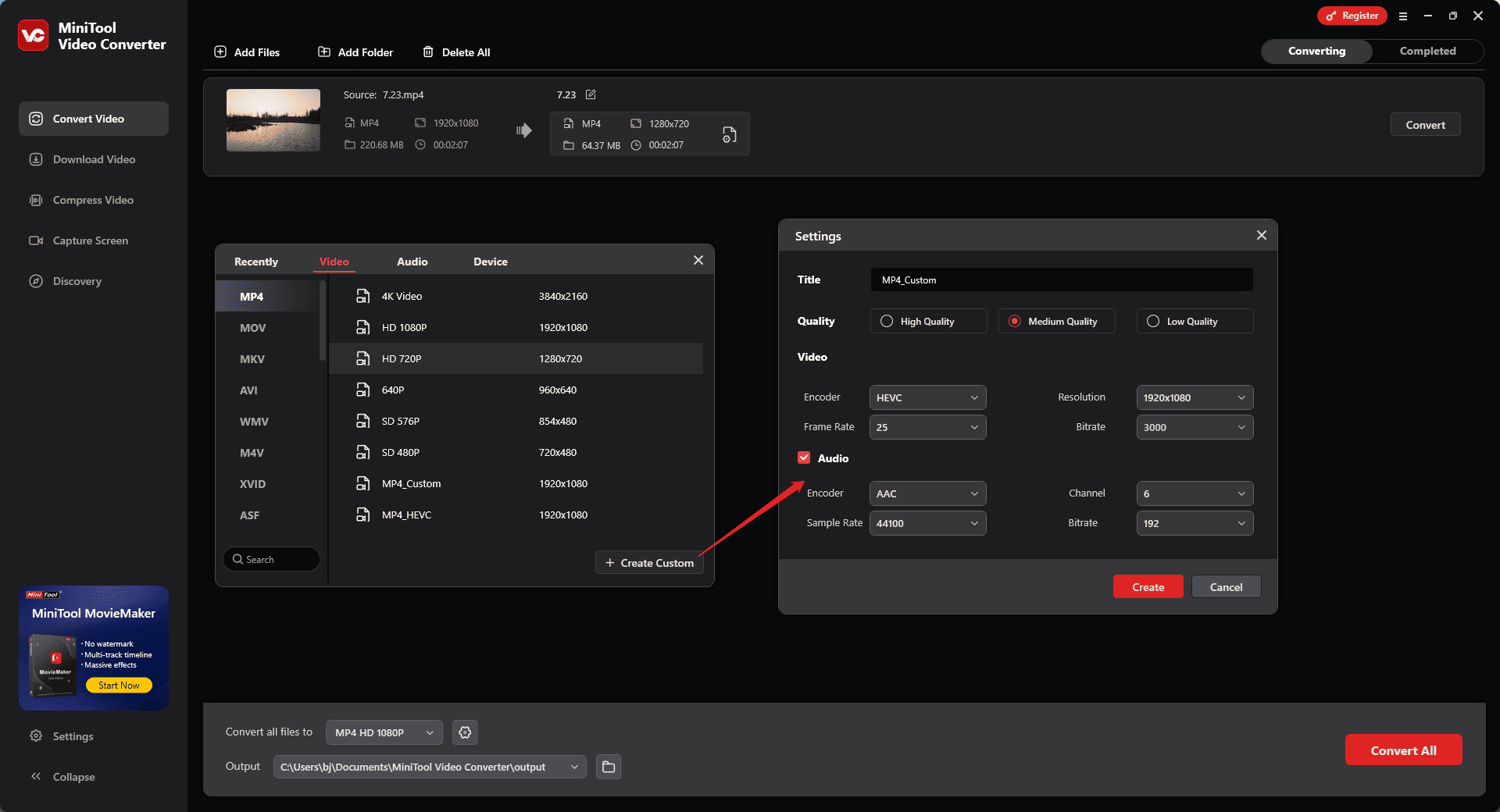The height and width of the screenshot is (812, 1500).
Task: Open the Convert all files to dropdown
Action: coord(384,732)
